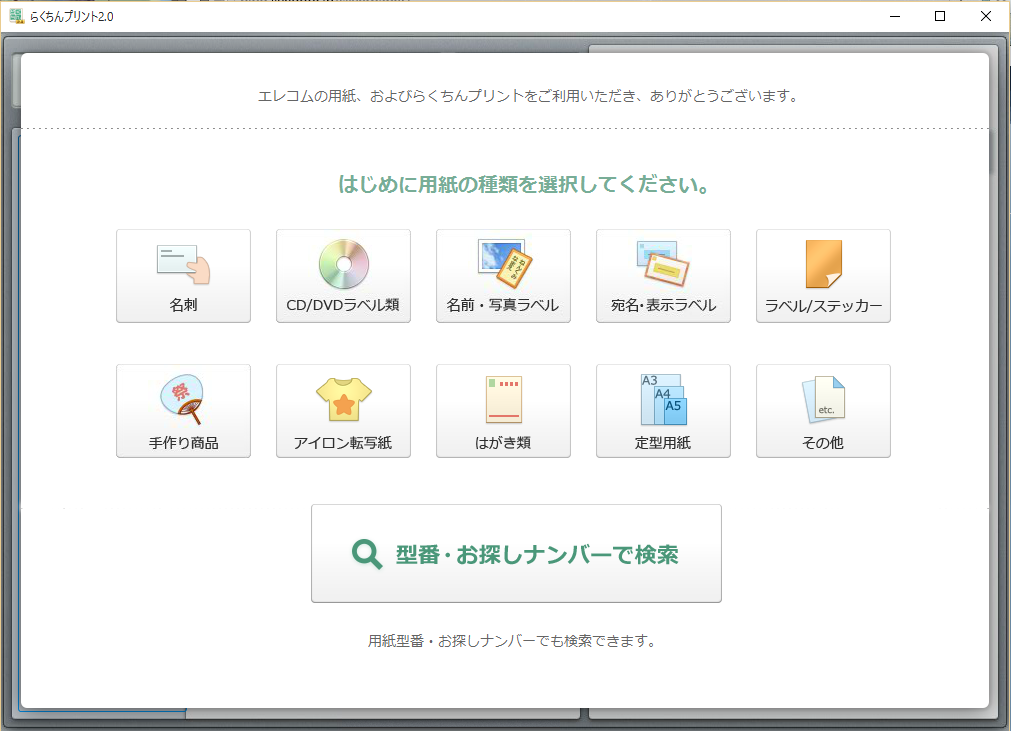The image size is (1011, 731).
Task: Select the 名刺 business card paper type
Action: pyautogui.click(x=183, y=276)
